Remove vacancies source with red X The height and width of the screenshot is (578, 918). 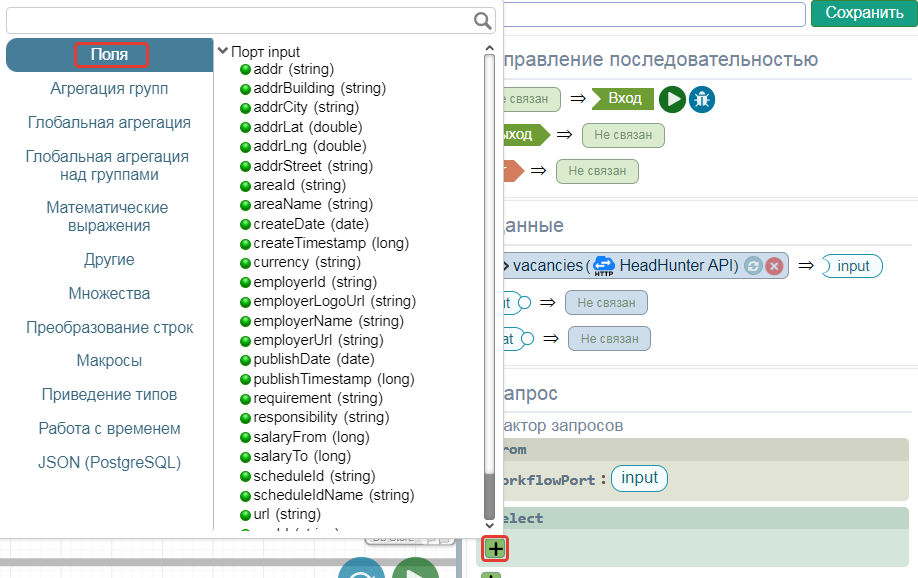pos(774,266)
